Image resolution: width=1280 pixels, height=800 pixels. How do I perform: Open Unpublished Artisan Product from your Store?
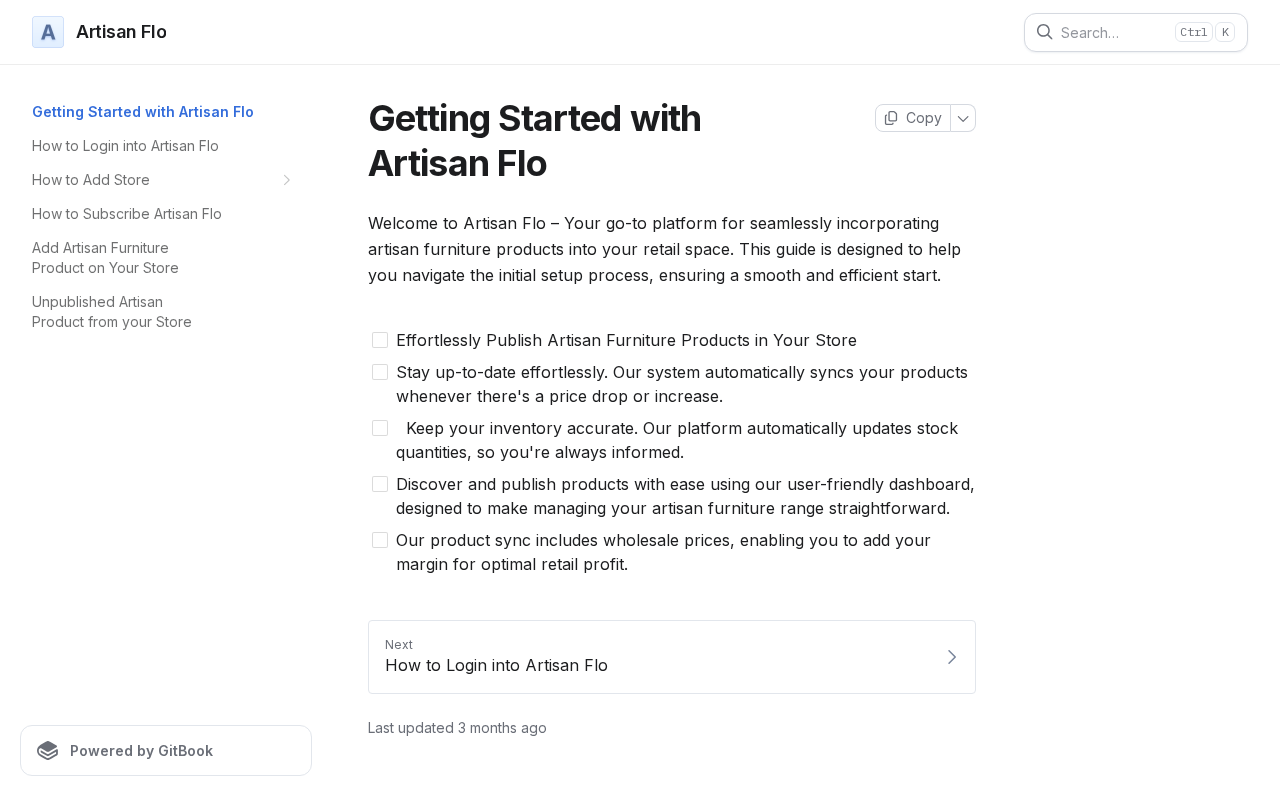point(112,312)
